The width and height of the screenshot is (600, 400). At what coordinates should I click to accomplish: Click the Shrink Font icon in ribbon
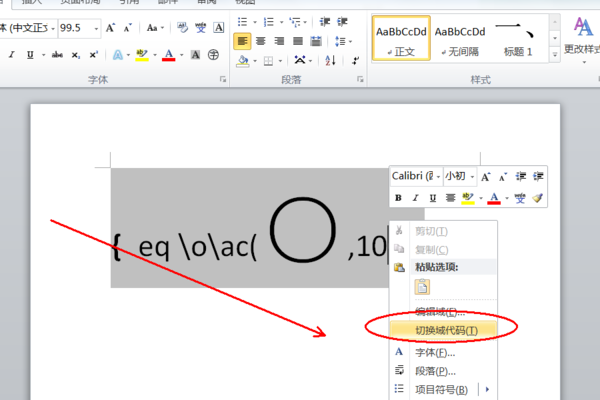pyautogui.click(x=127, y=28)
